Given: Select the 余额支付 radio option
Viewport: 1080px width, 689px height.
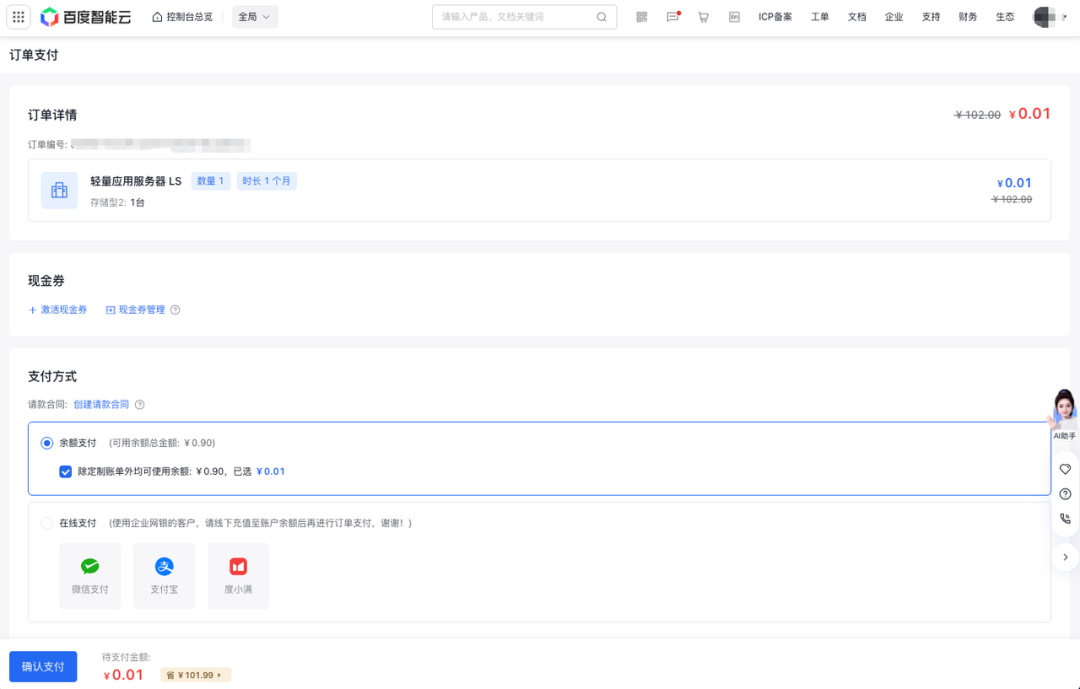Looking at the screenshot, I should click(x=46, y=443).
